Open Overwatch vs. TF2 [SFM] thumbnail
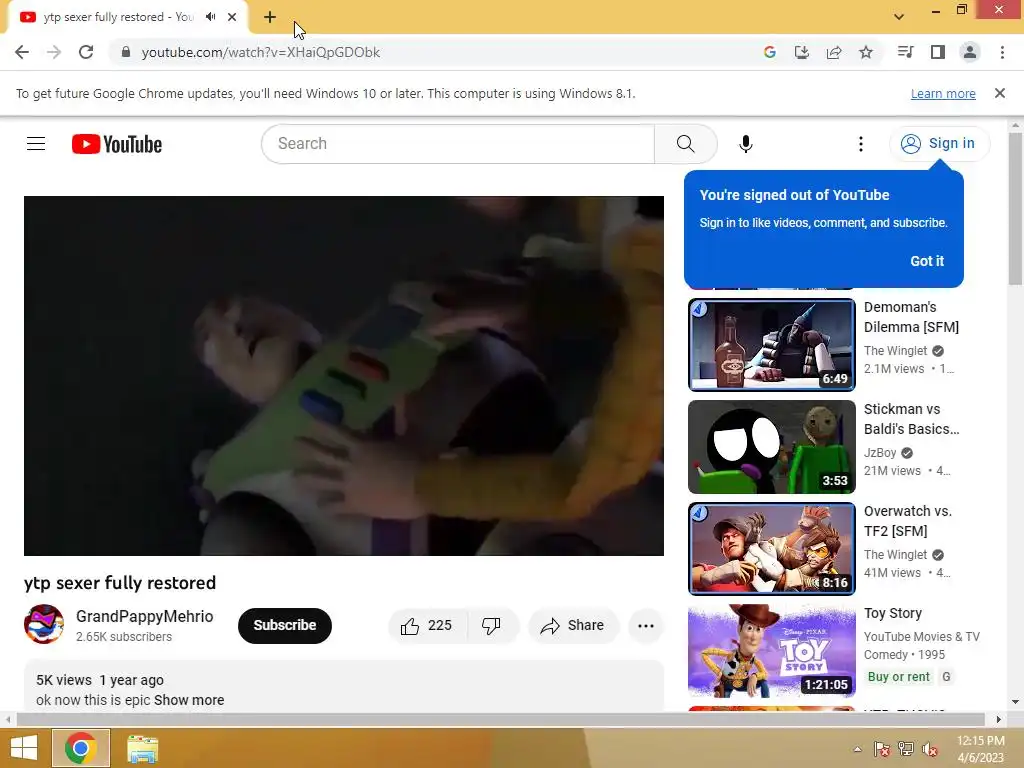The width and height of the screenshot is (1024, 768). 771,549
